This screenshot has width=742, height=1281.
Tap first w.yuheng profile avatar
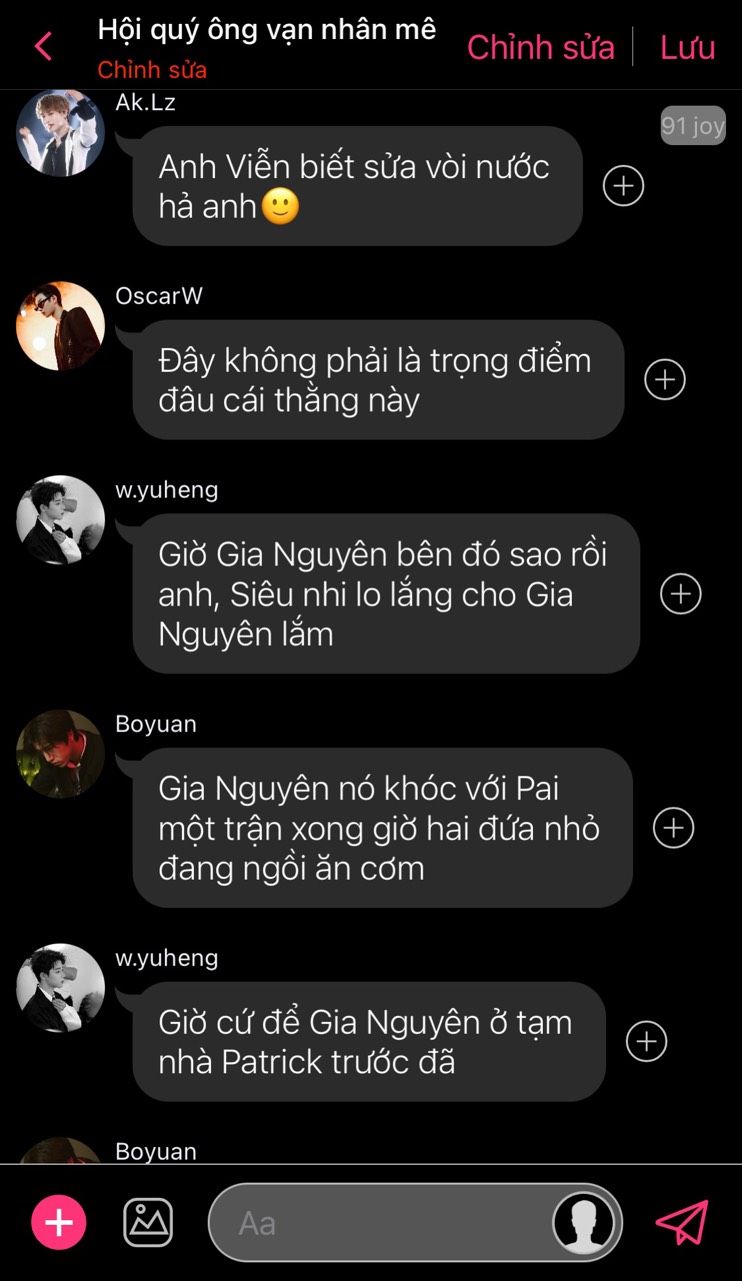coord(60,520)
